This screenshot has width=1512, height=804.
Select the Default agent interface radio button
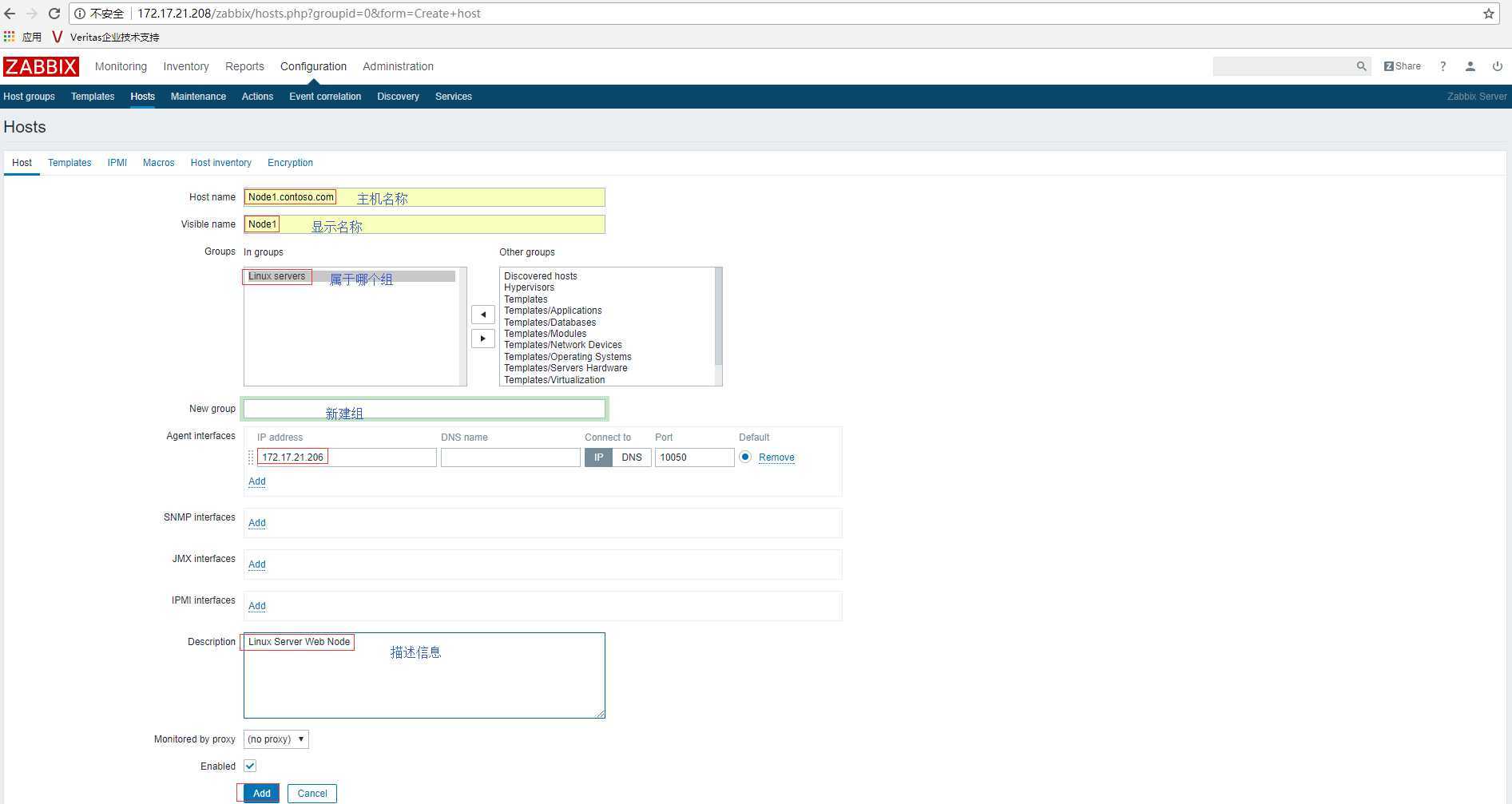(x=745, y=457)
